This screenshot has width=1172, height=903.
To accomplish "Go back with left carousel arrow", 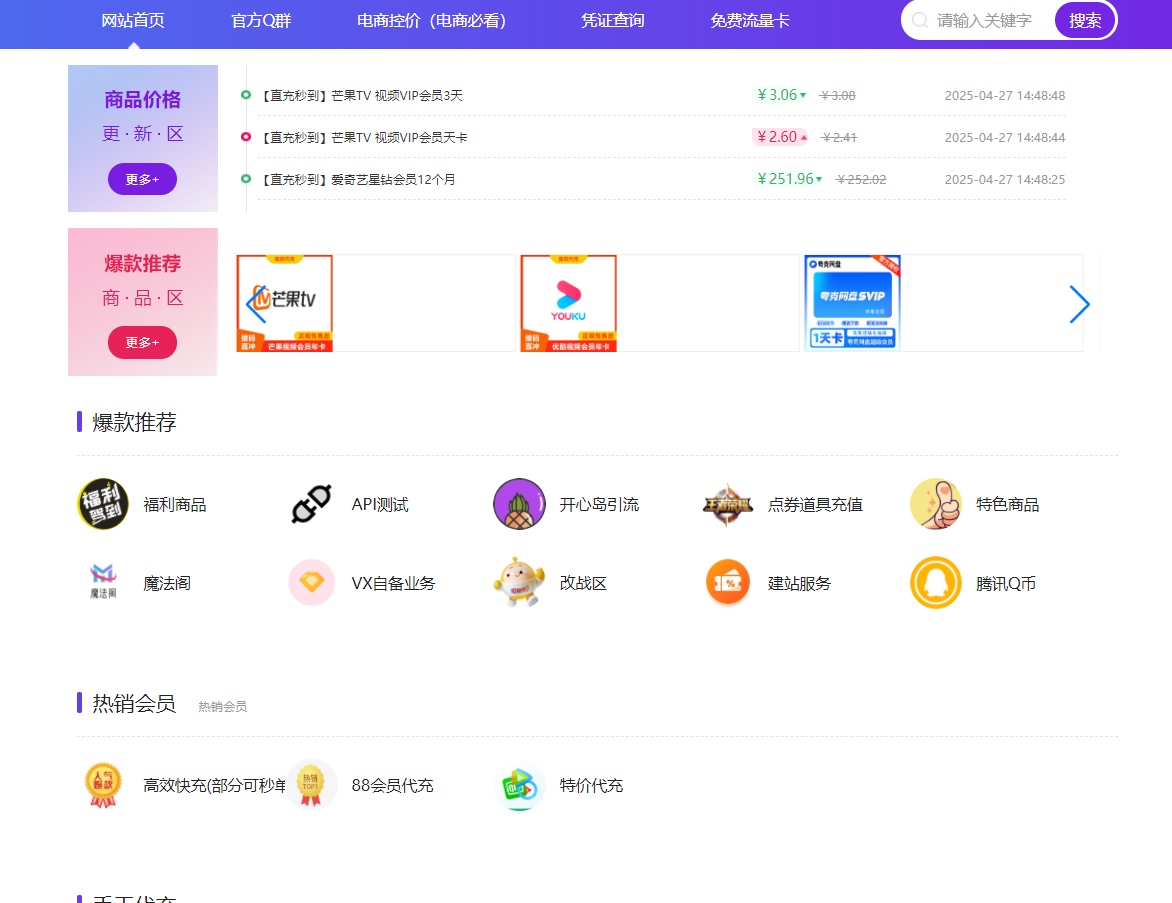I will [255, 304].
